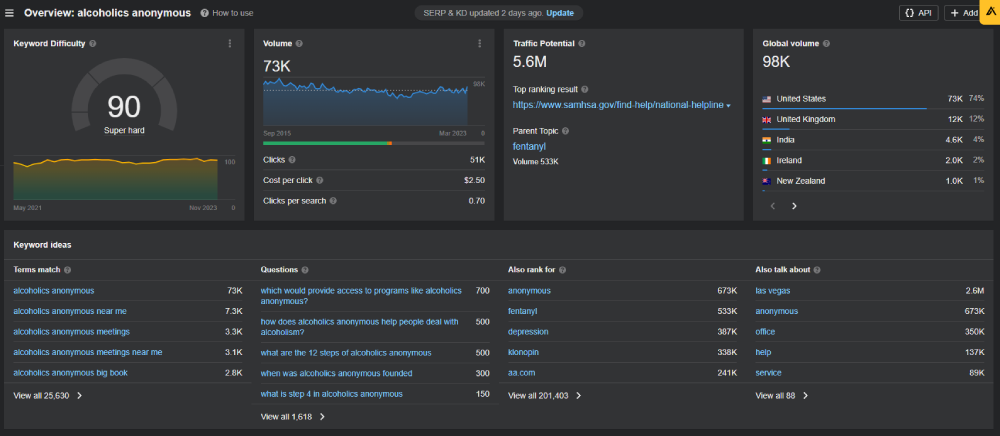Click the United States flag icon
The width and height of the screenshot is (1000, 436).
pos(767,99)
